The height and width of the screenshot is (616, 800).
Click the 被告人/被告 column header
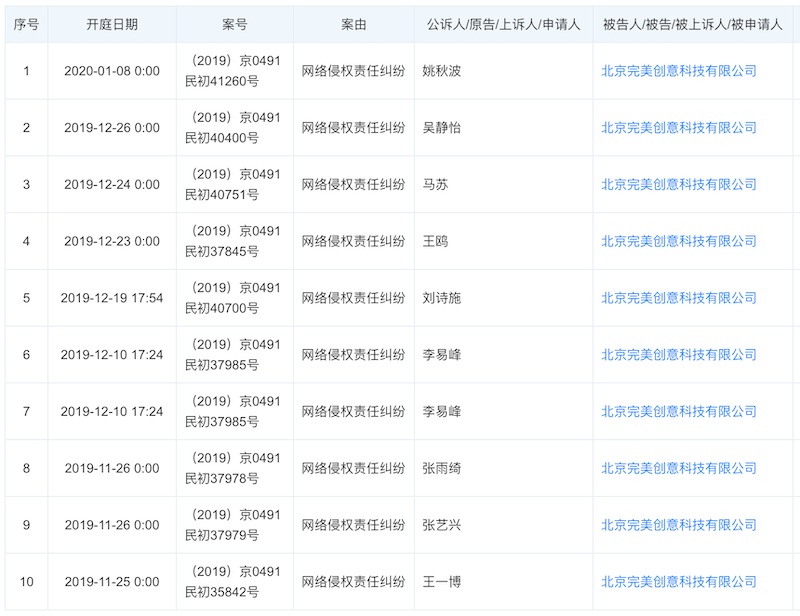click(694, 23)
